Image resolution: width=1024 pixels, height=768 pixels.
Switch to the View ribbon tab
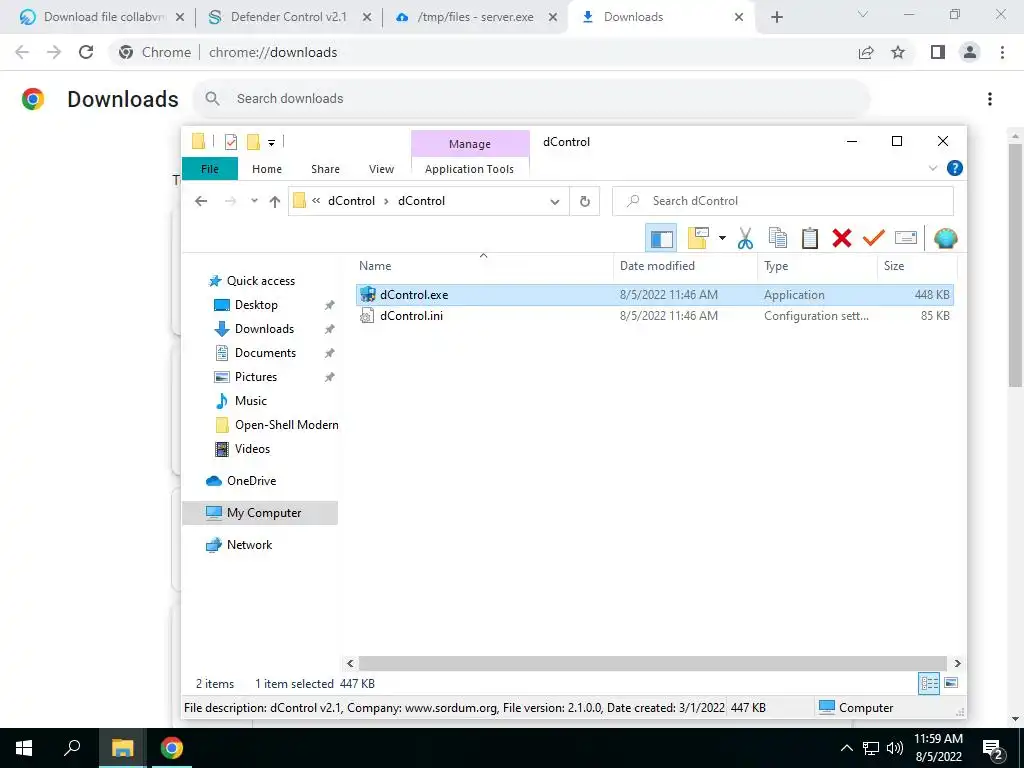[381, 168]
